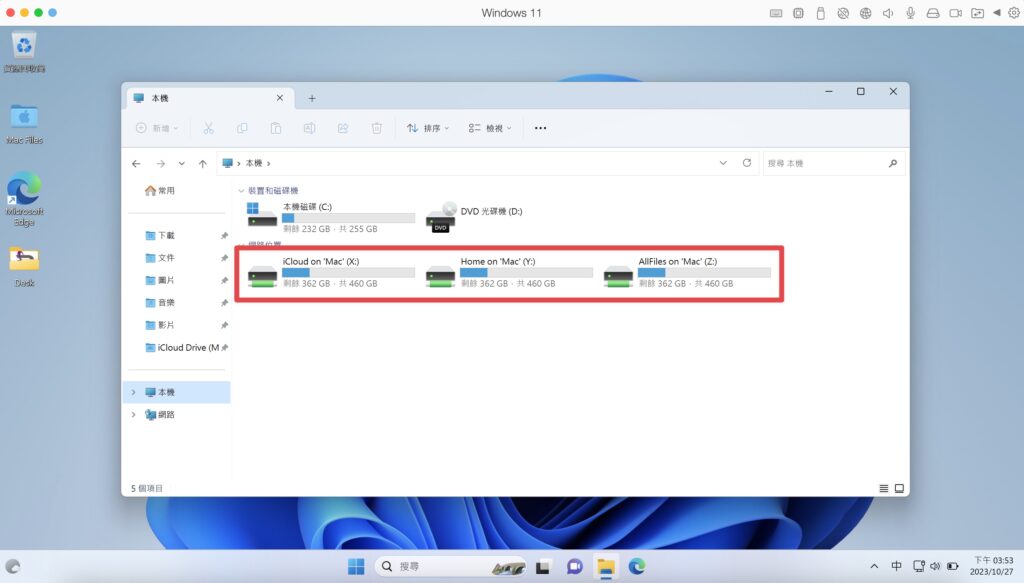The width and height of the screenshot is (1024, 583).
Task: Switch to large icons view in status bar
Action: tap(899, 488)
